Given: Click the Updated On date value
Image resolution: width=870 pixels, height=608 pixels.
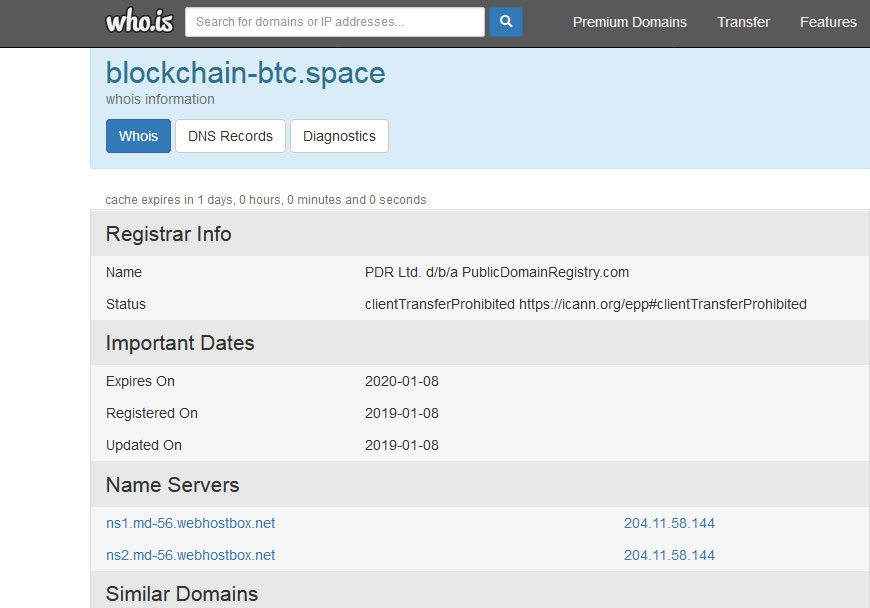Looking at the screenshot, I should (x=402, y=445).
